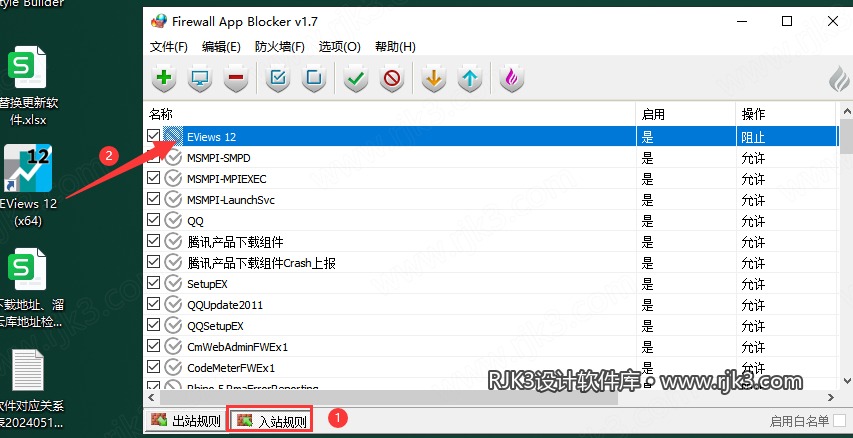This screenshot has height=438, width=853.
Task: Open the 帮助(H) menu
Action: [x=395, y=47]
